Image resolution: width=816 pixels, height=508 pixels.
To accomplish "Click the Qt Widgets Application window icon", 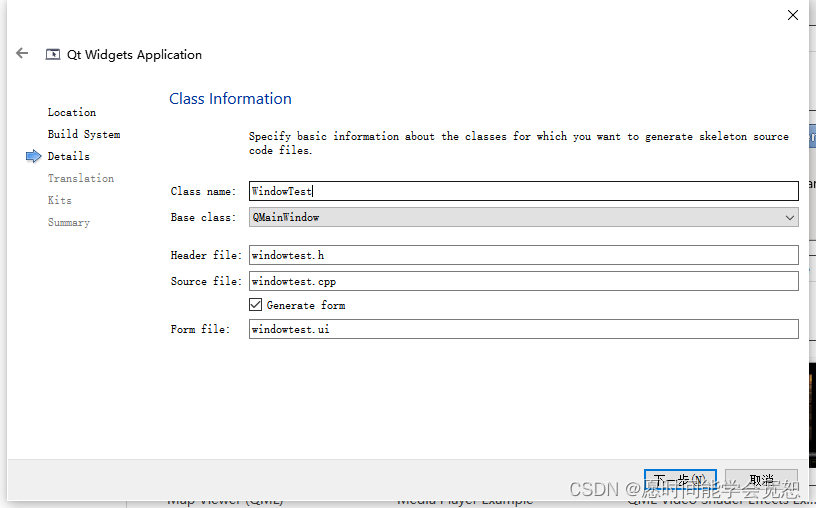I will (x=53, y=55).
